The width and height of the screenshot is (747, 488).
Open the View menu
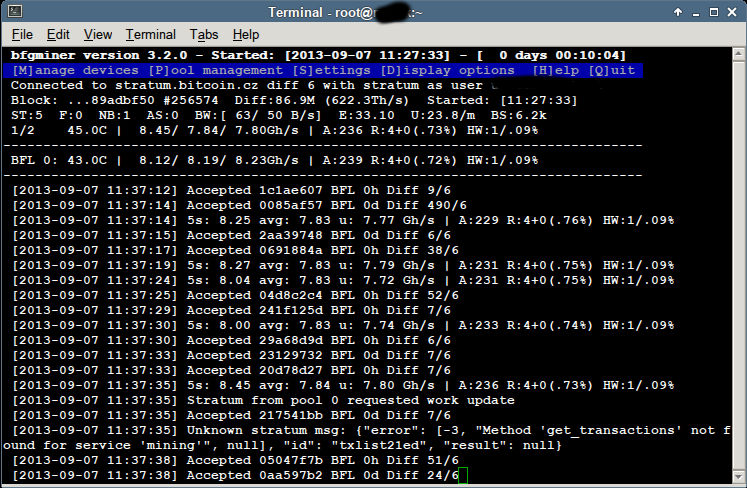[98, 35]
